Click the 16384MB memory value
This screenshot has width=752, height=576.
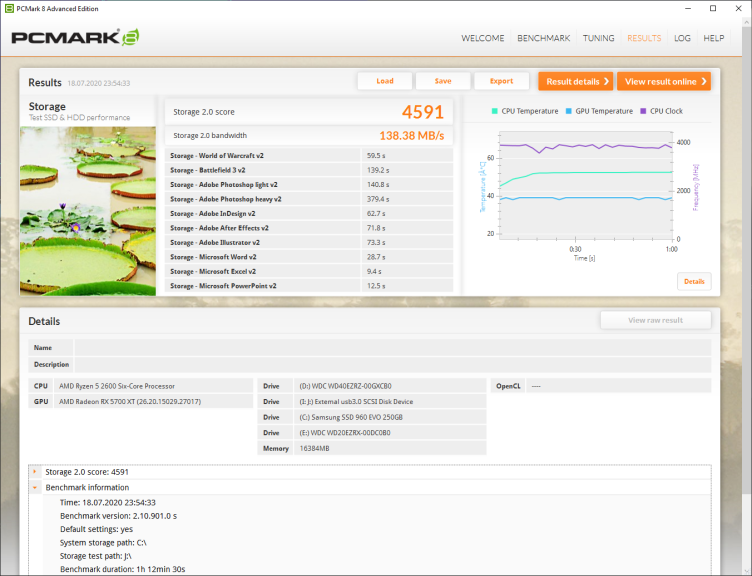[390, 448]
